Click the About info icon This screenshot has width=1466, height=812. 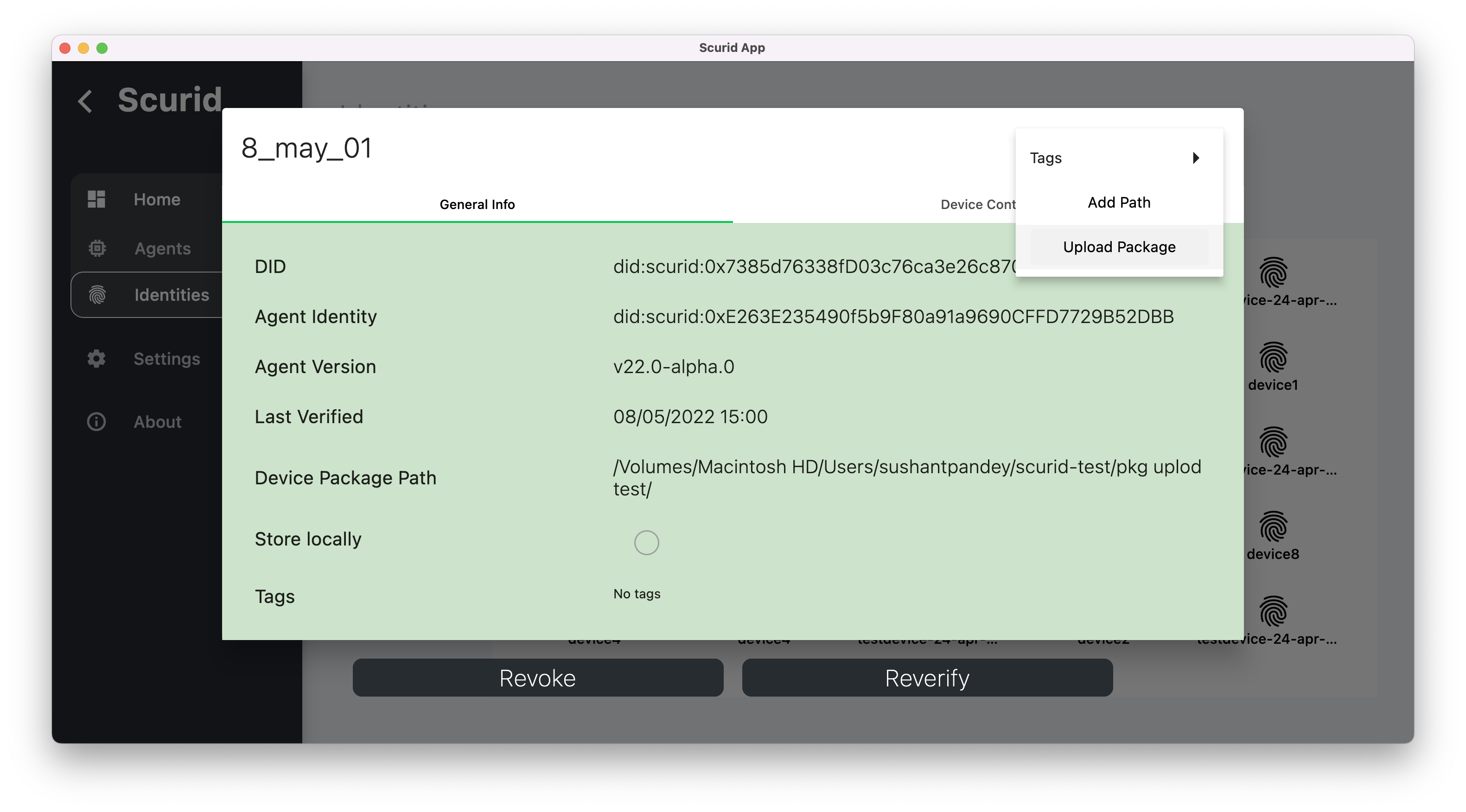[x=96, y=422]
